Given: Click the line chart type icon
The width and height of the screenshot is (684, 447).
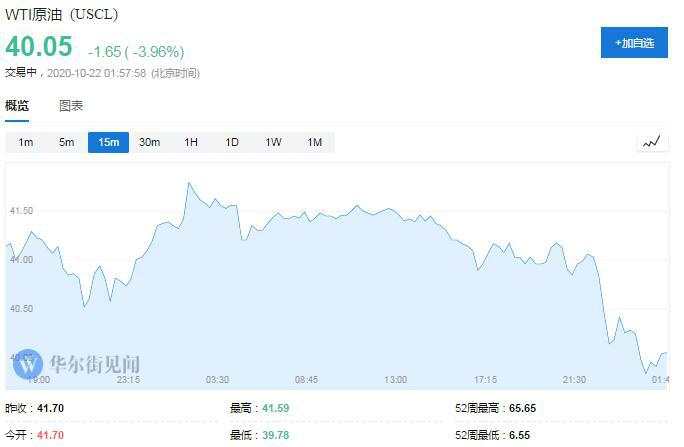Looking at the screenshot, I should pyautogui.click(x=652, y=142).
